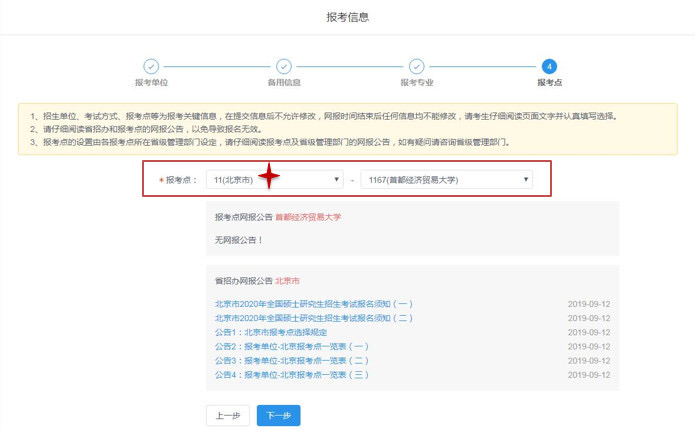Click the 报考信息 page title
The width and height of the screenshot is (695, 431).
347,18
